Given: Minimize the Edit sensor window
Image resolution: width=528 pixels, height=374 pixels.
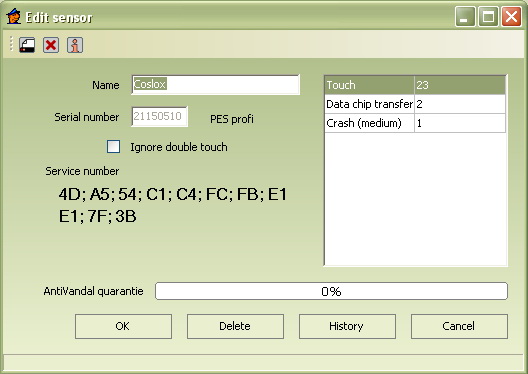Looking at the screenshot, I should tap(465, 16).
